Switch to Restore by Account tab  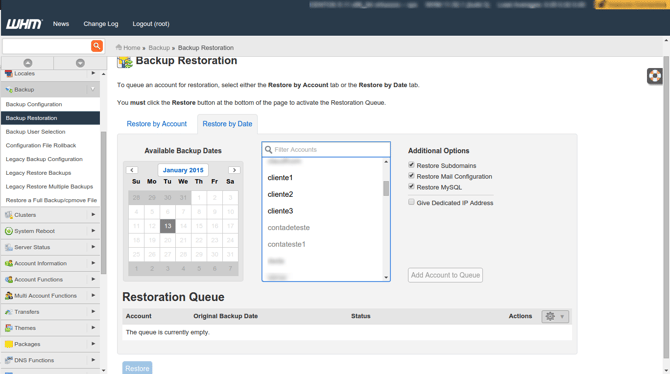pyautogui.click(x=156, y=124)
